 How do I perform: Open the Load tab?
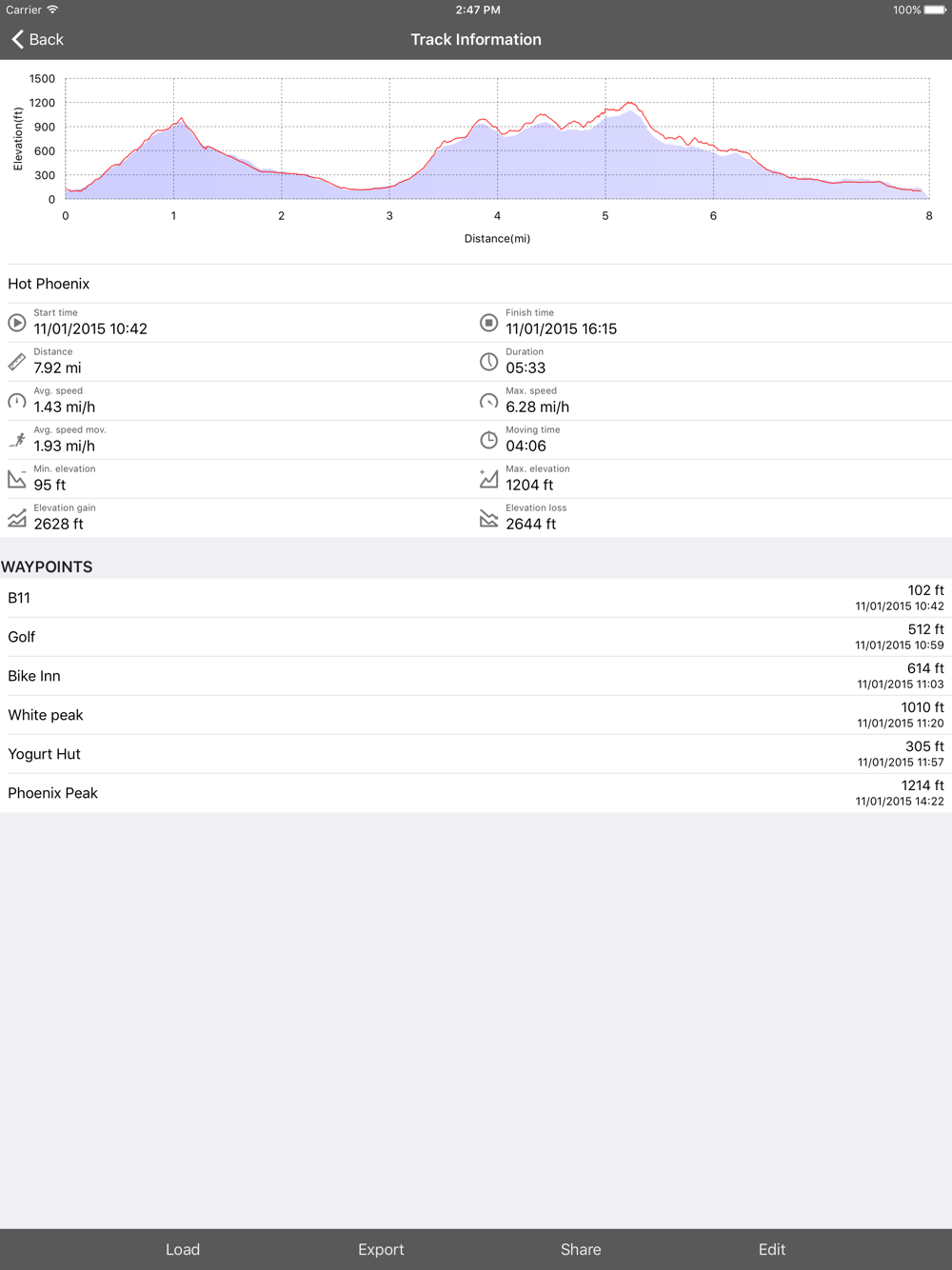183,1249
